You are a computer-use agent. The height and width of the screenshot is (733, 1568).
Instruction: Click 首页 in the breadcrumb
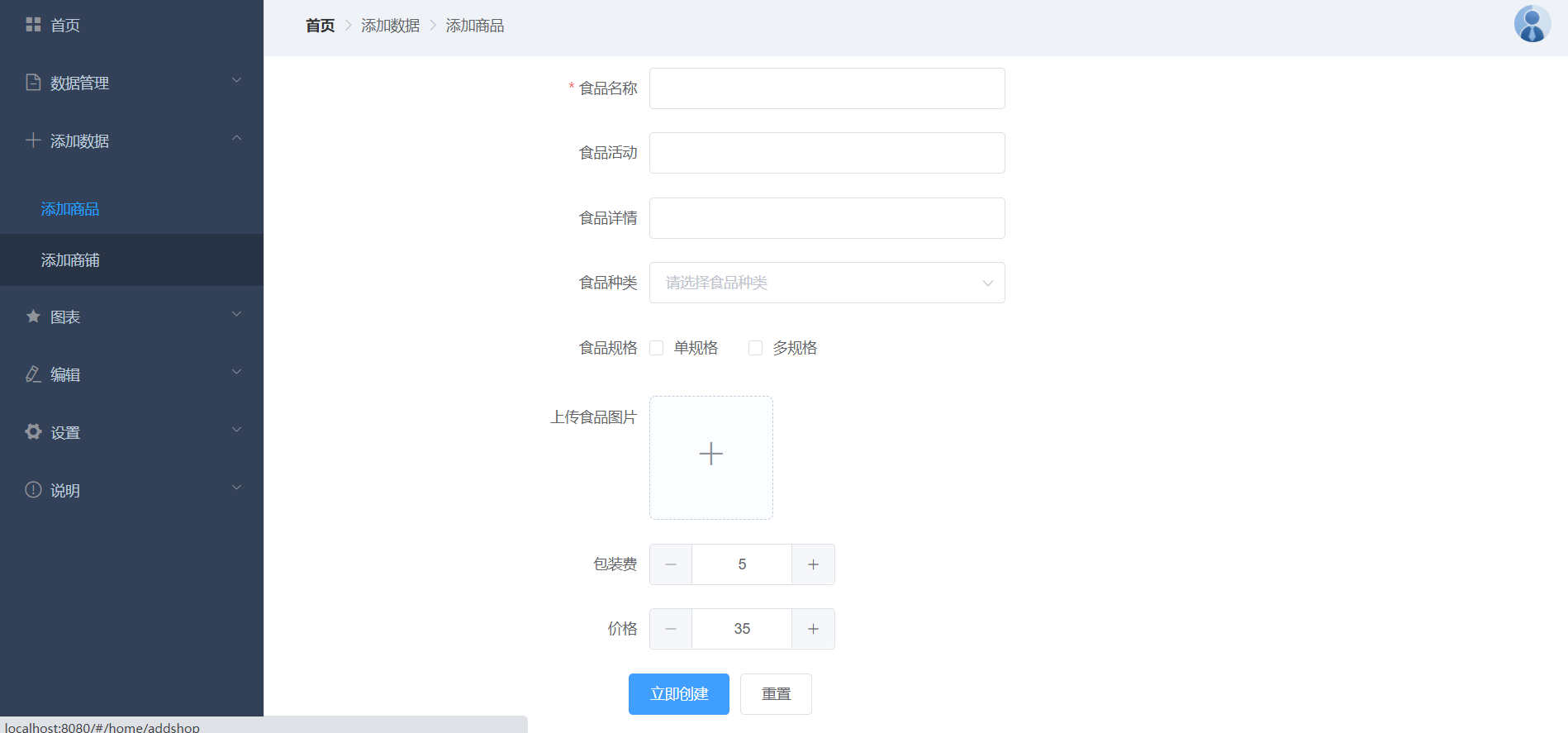[x=320, y=26]
